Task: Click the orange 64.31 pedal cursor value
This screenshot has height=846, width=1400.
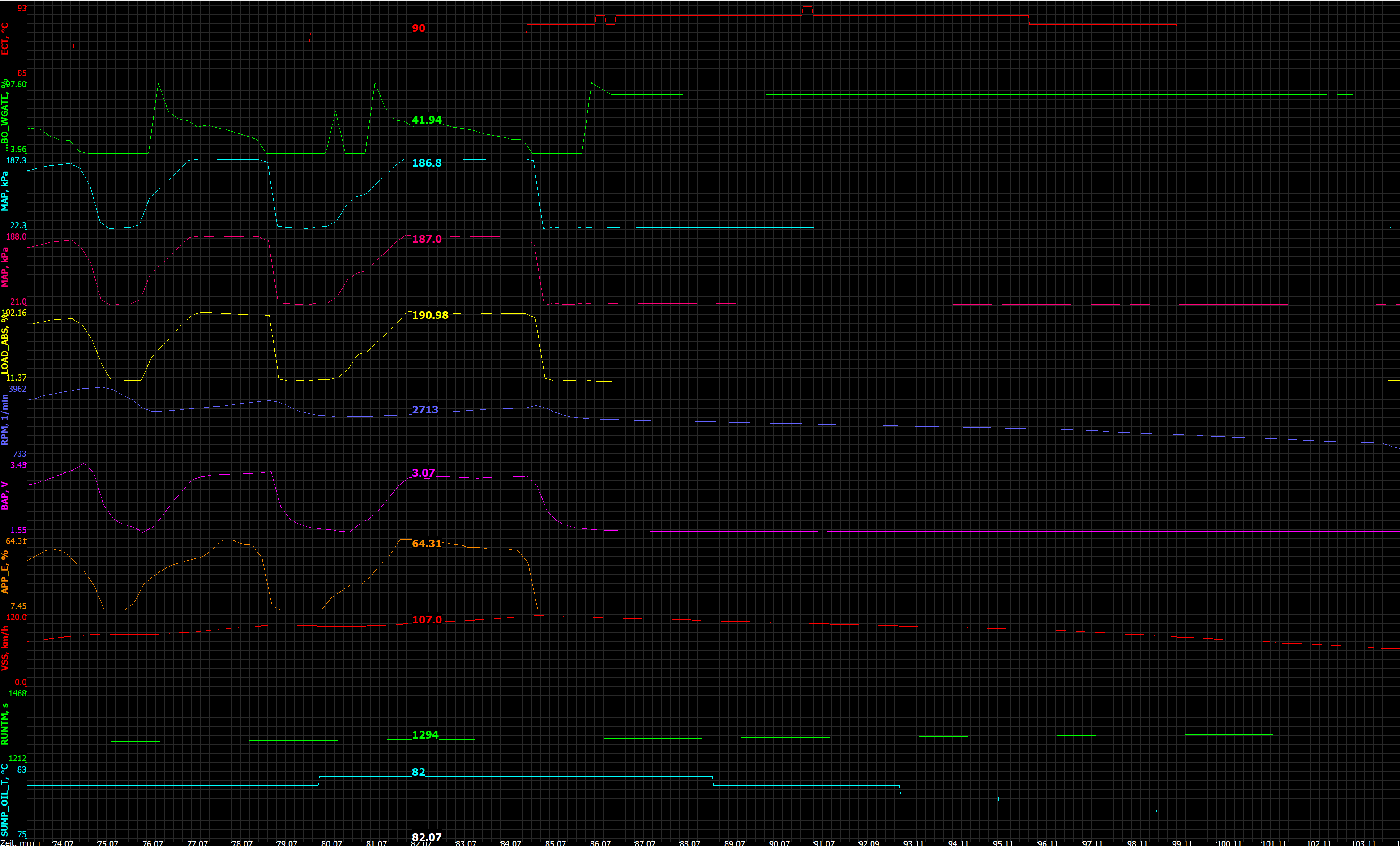Action: pyautogui.click(x=426, y=544)
